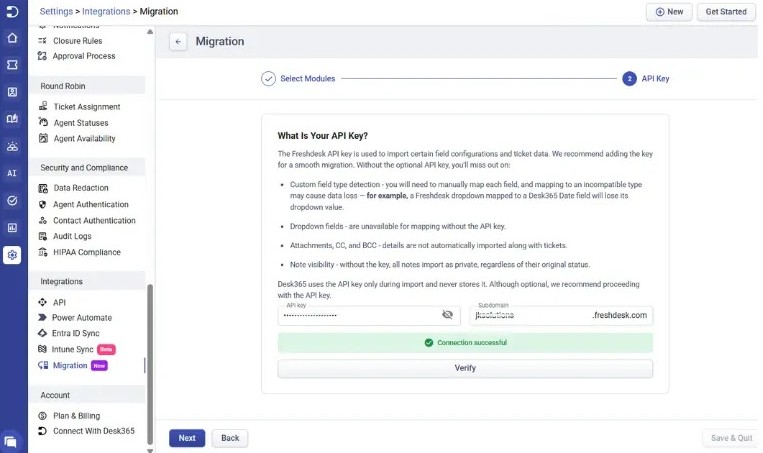Select the API Key step 2
This screenshot has height=453, width=763.
point(646,78)
